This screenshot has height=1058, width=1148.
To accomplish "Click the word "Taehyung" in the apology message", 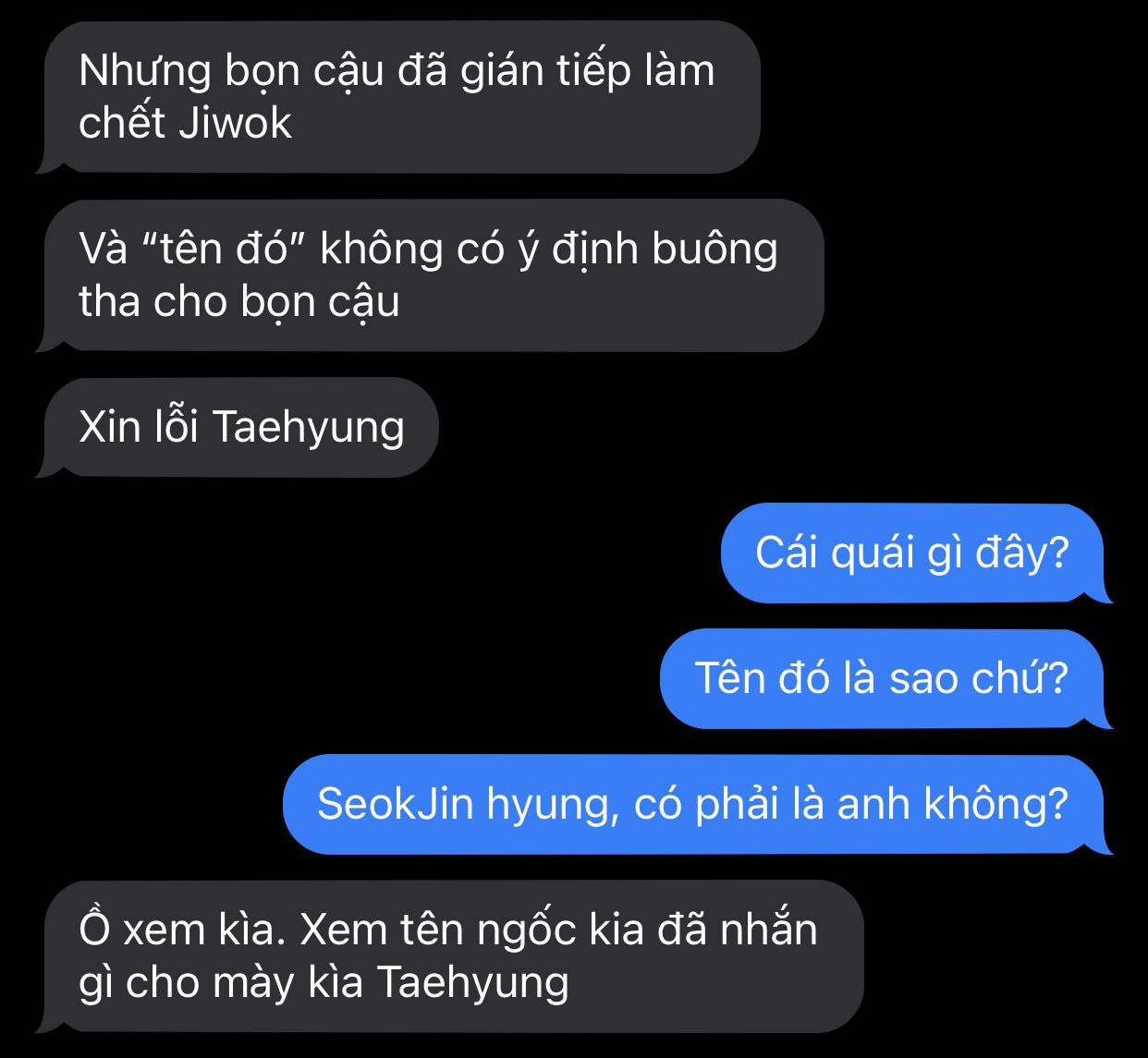I will coord(309,427).
